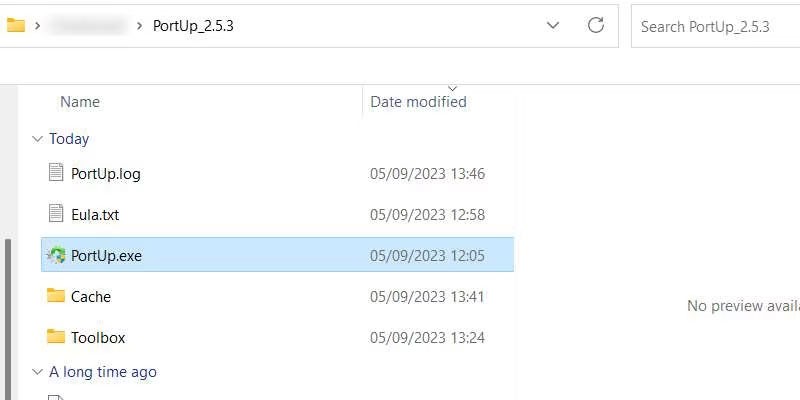Click the Toolbox folder icon

click(x=56, y=337)
